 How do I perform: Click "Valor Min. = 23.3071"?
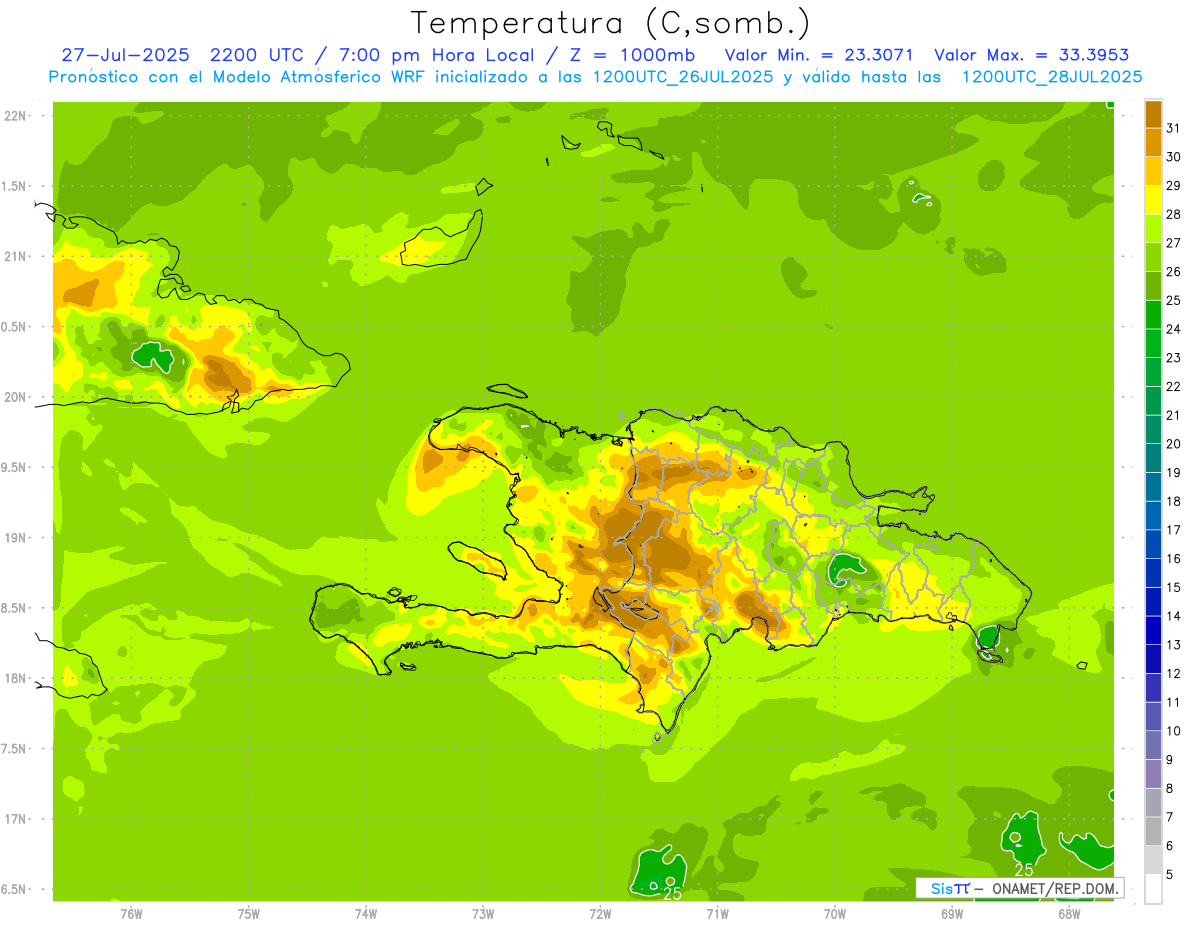818,55
